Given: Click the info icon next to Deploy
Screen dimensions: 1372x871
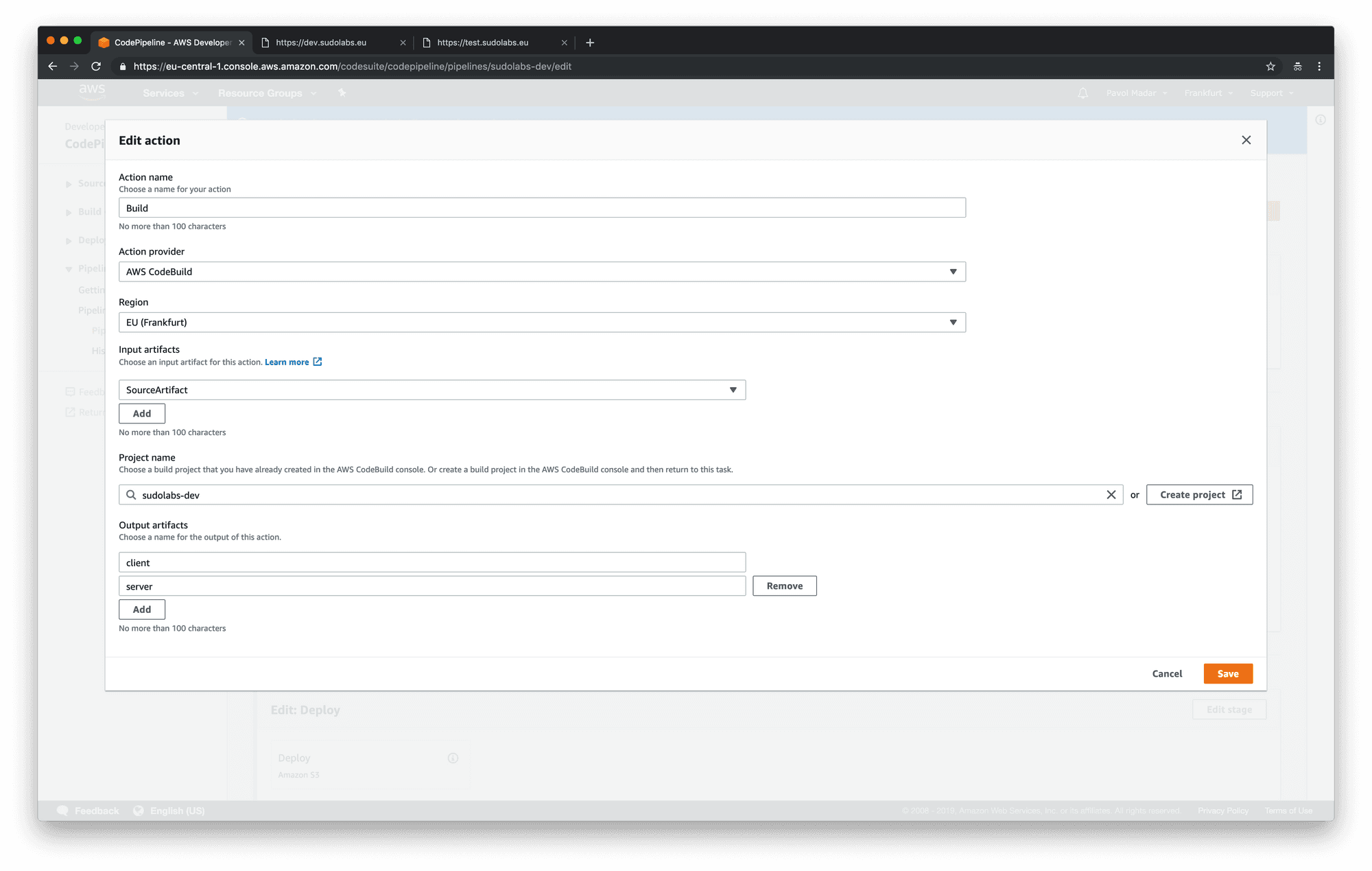Looking at the screenshot, I should (x=453, y=758).
